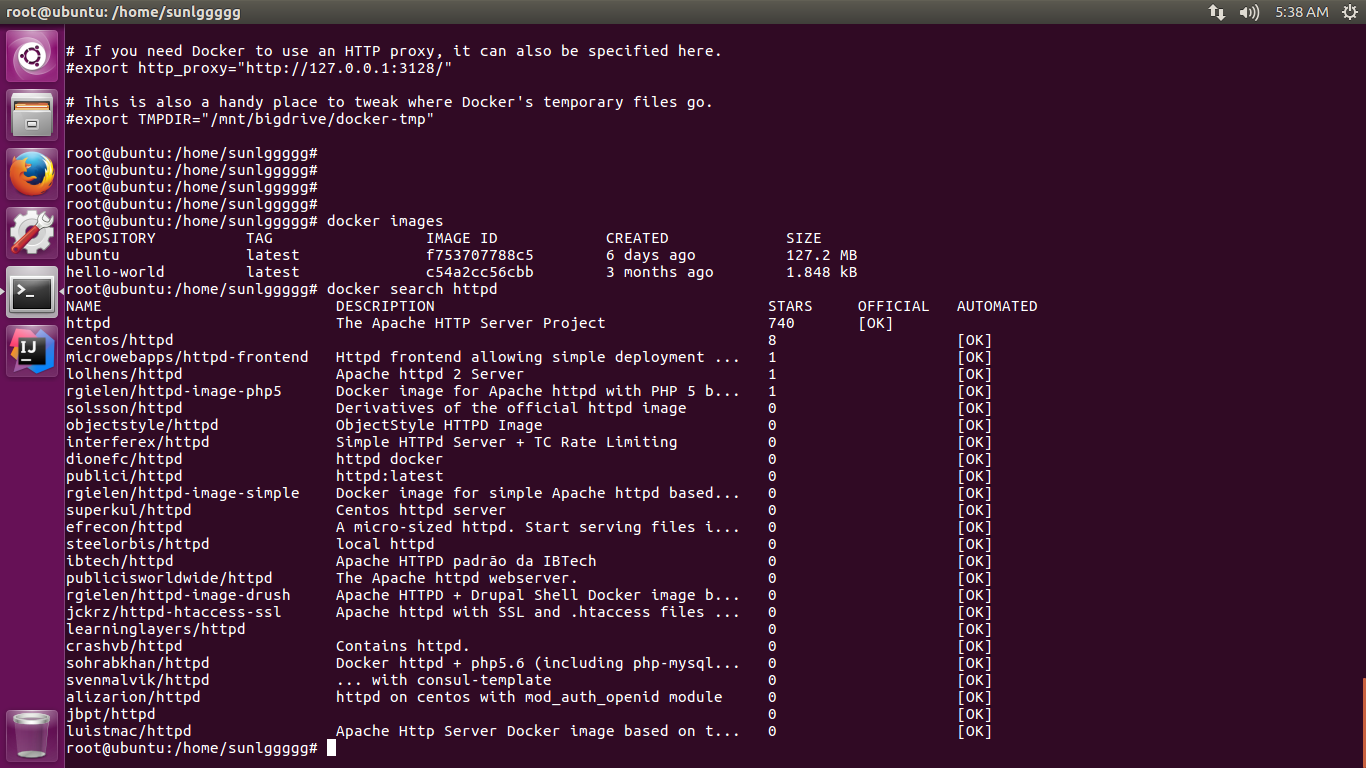Click the jckrz/httpd-htaccess-ssl result
This screenshot has width=1366, height=768.
tap(174, 612)
